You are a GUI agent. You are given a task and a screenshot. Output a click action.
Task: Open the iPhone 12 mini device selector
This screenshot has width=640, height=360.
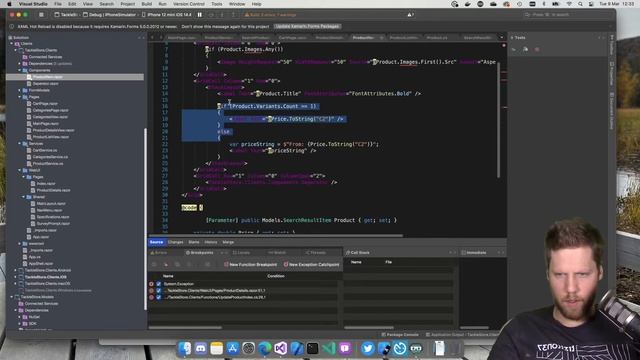pyautogui.click(x=166, y=15)
